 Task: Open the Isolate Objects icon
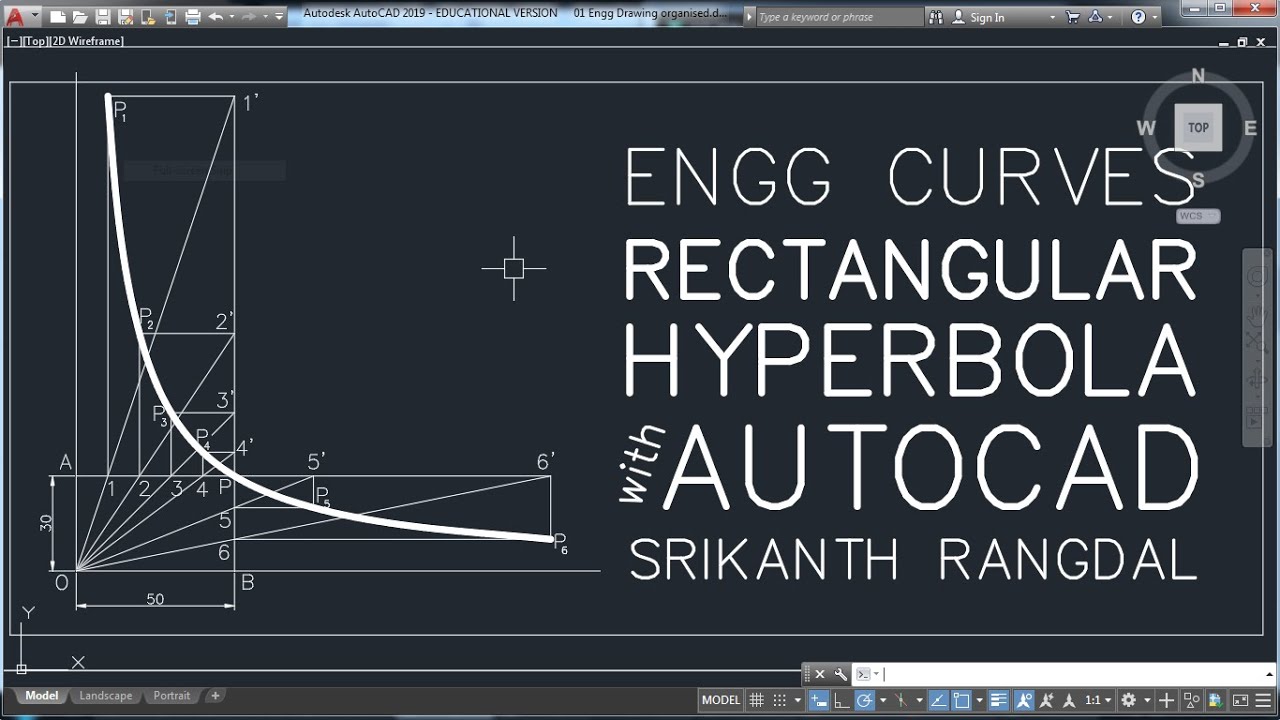coord(1192,700)
